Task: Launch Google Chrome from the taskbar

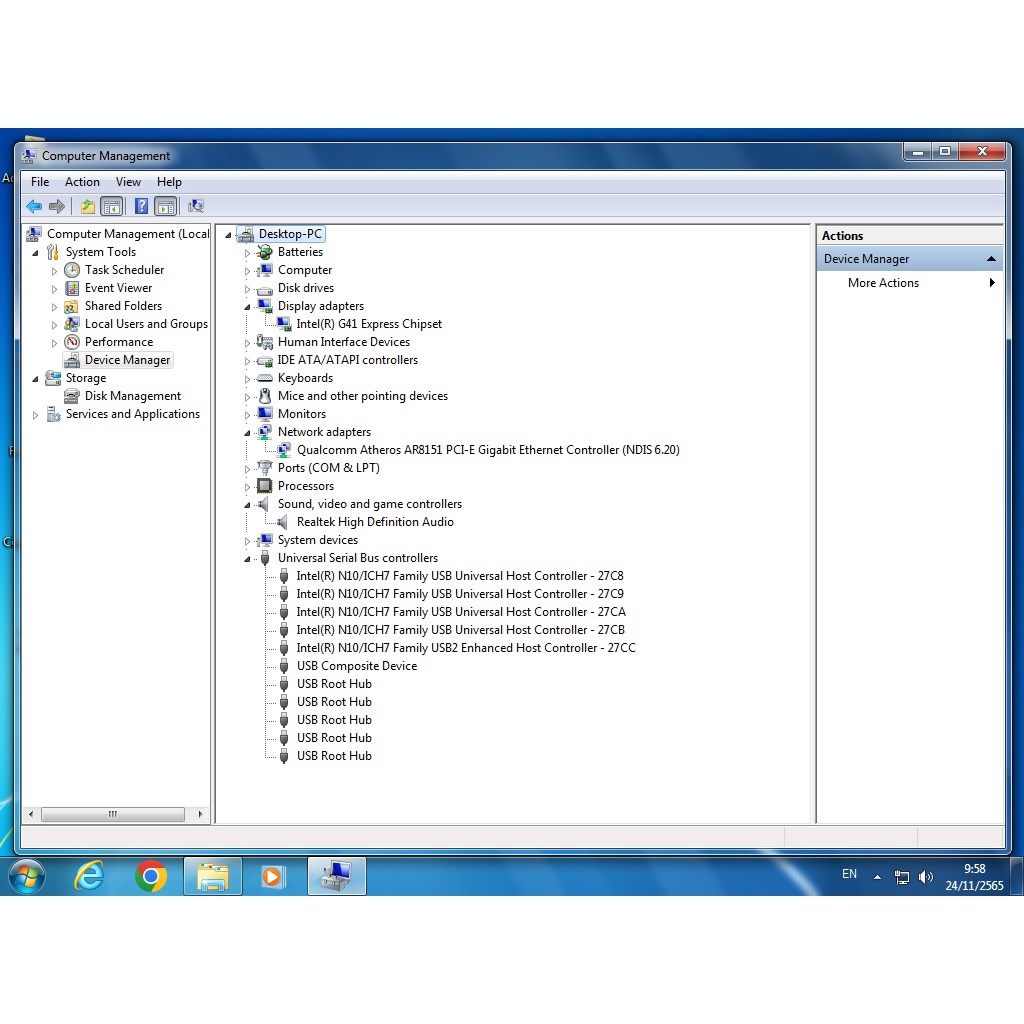Action: click(x=151, y=877)
